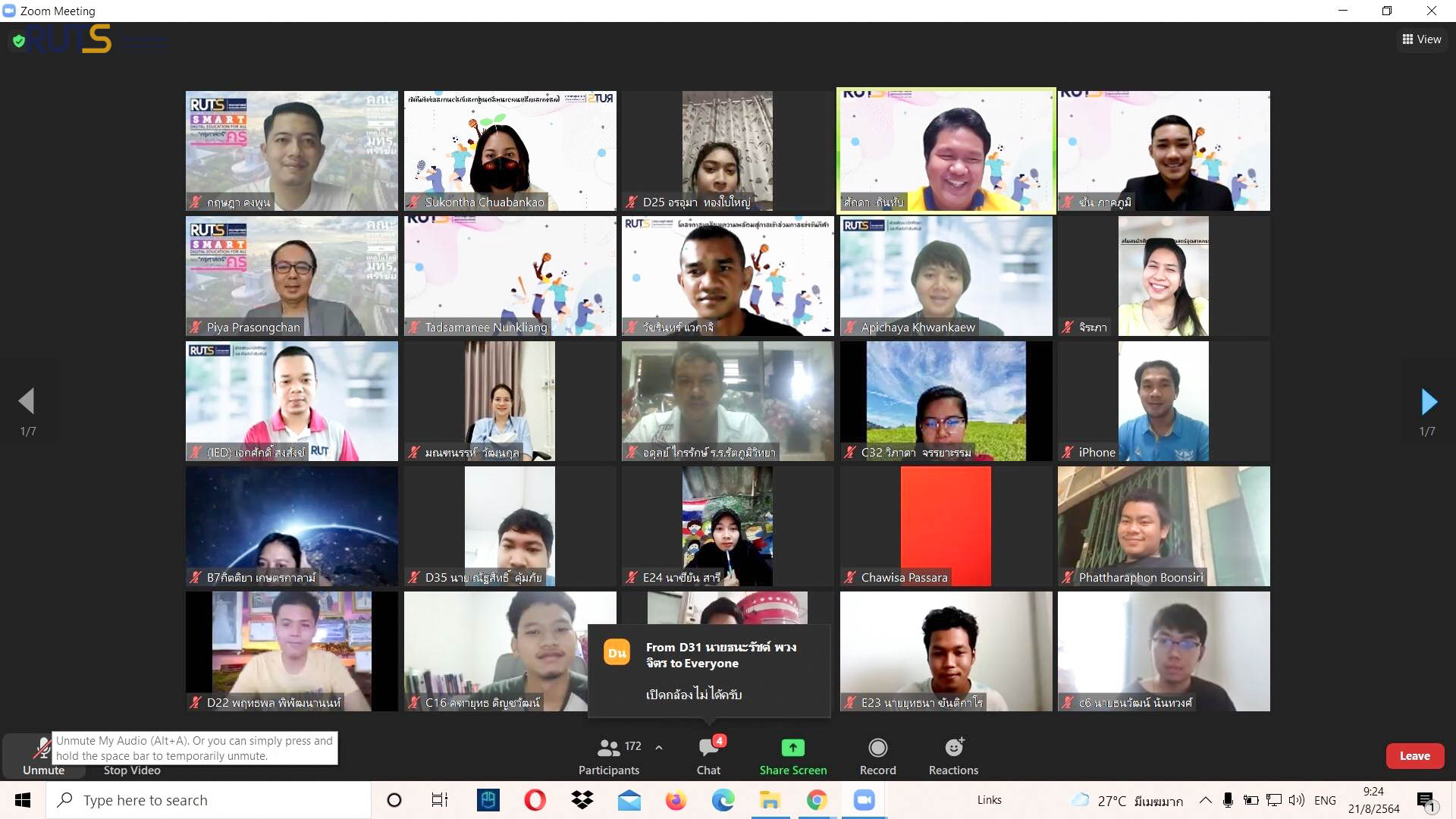Click the Du avatar in chat notification
The image size is (1456, 819).
pyautogui.click(x=617, y=652)
